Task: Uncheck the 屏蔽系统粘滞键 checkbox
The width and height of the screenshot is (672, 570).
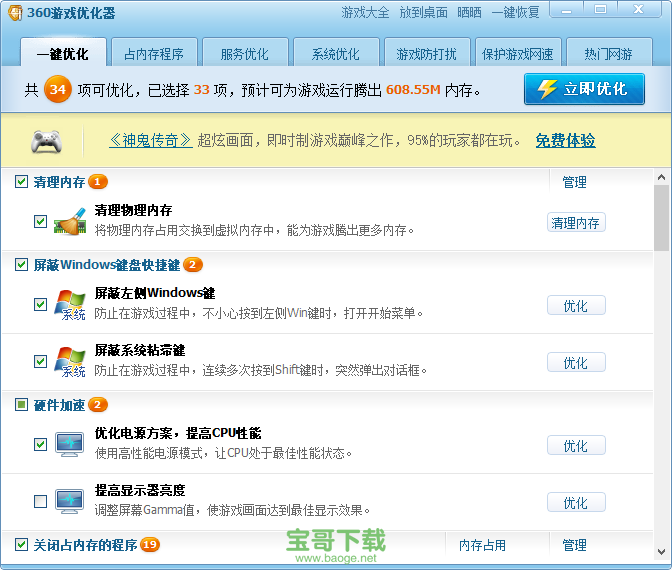Action: click(x=40, y=361)
